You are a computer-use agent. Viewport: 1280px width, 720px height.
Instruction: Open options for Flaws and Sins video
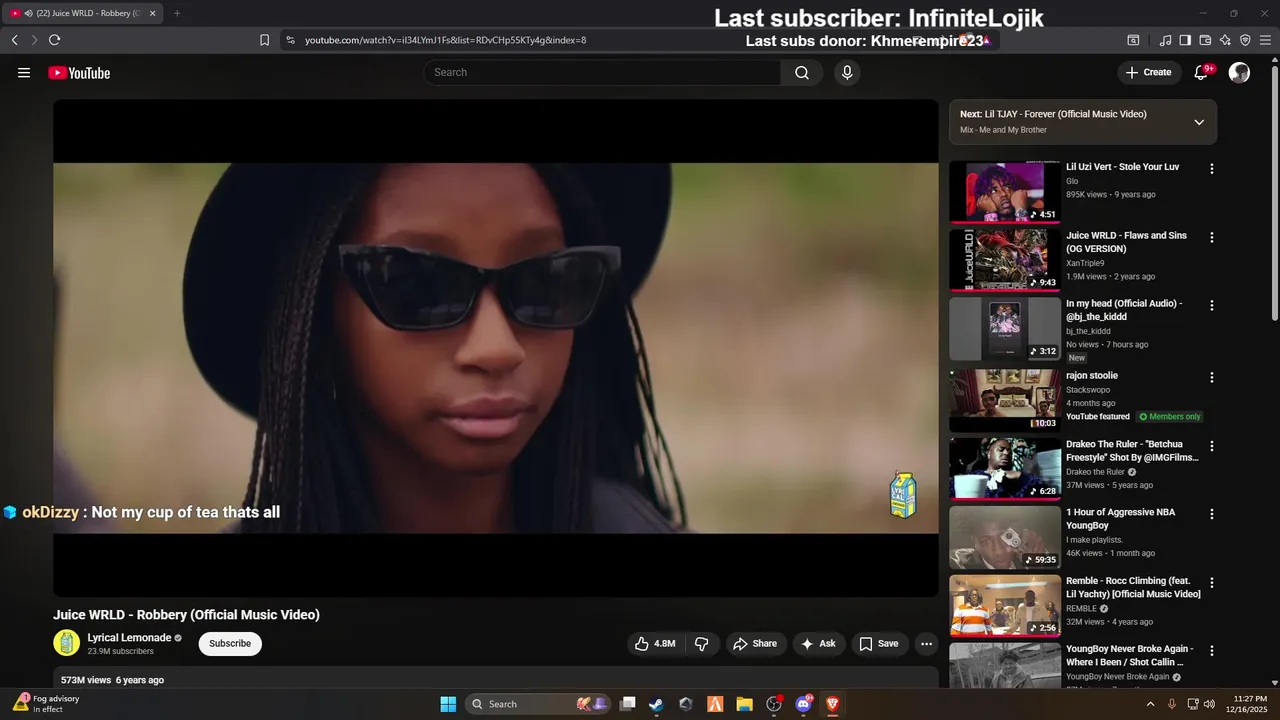(1212, 238)
